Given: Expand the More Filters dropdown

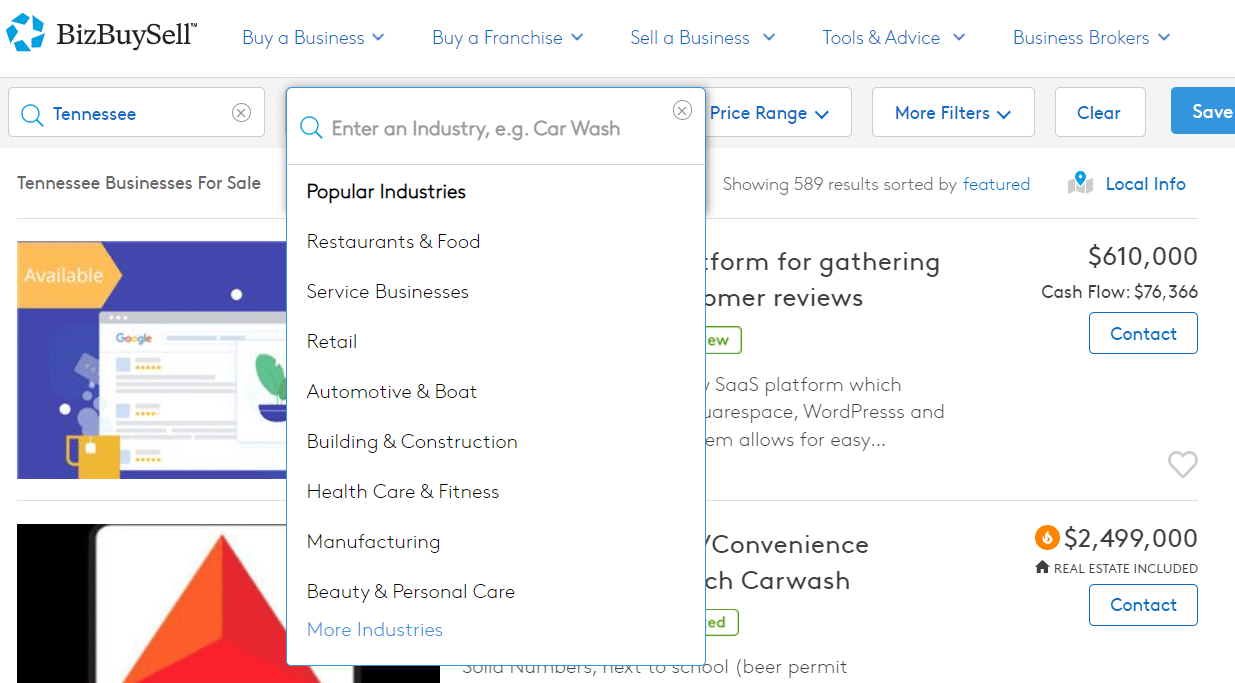Looking at the screenshot, I should coord(953,113).
